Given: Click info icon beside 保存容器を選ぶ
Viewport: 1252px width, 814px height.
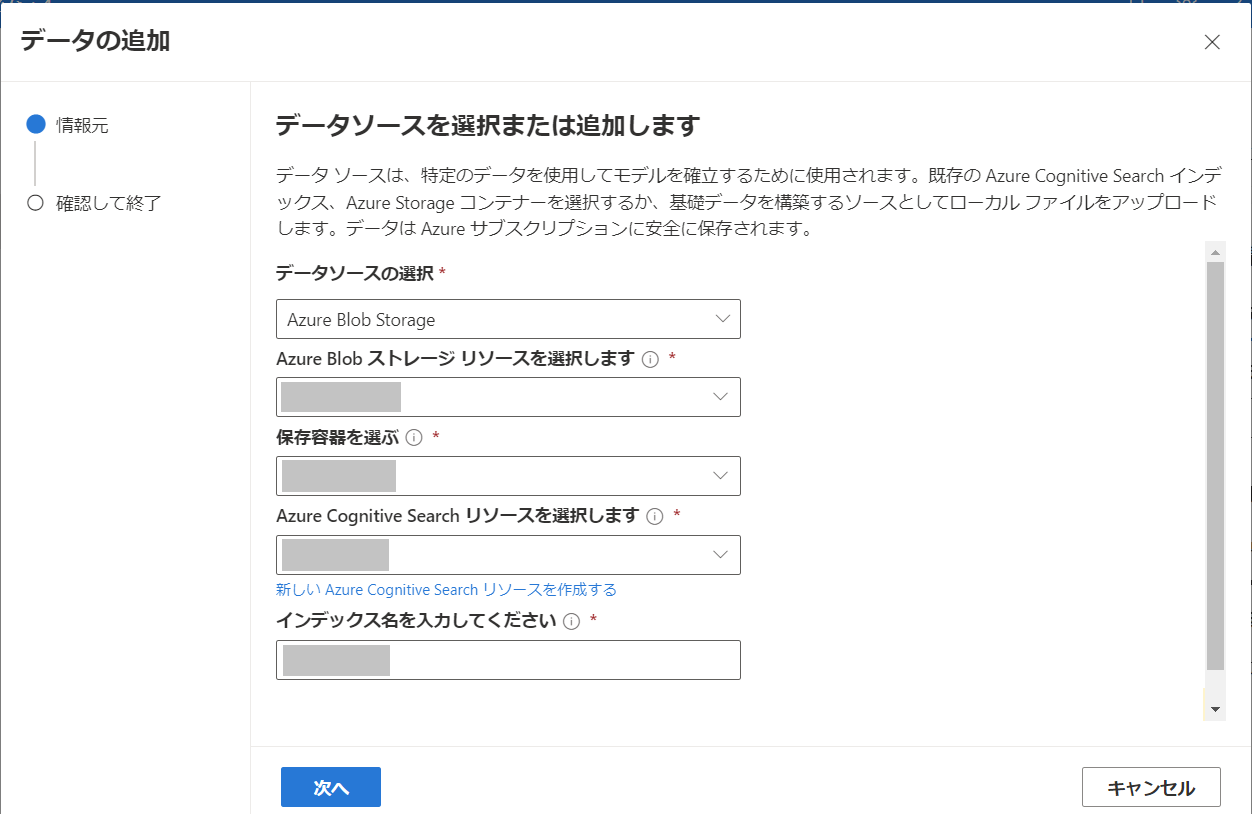Looking at the screenshot, I should (x=414, y=438).
